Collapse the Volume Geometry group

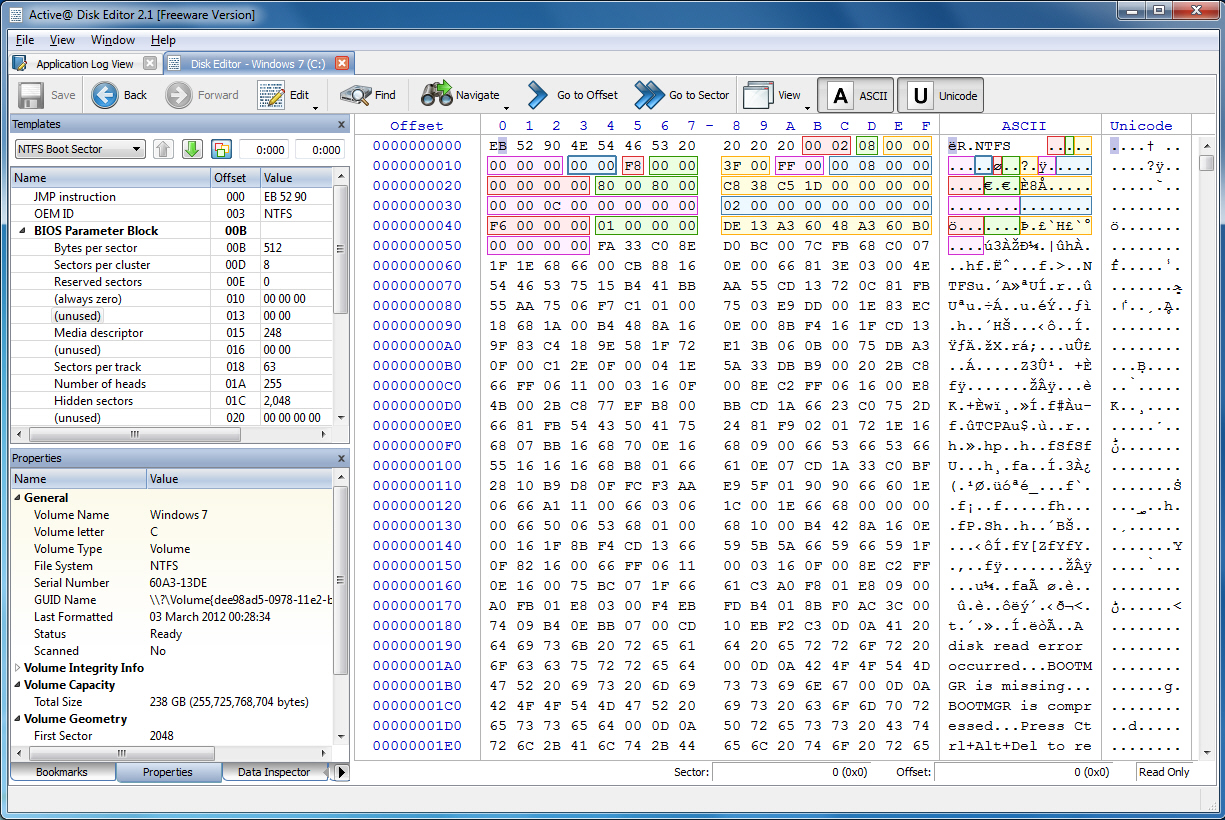(x=18, y=719)
